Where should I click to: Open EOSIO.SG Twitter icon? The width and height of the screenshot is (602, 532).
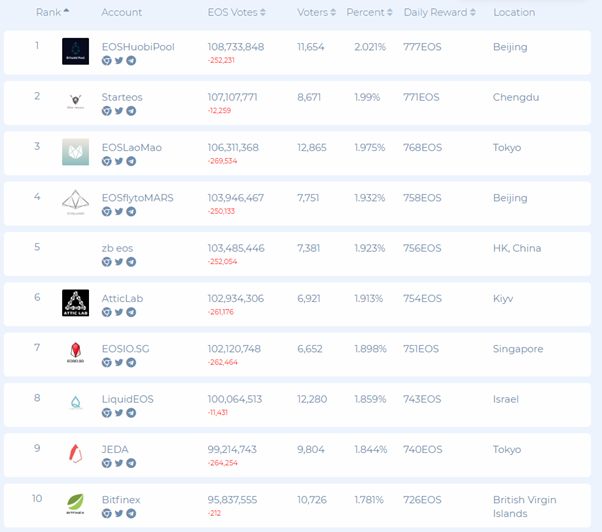(119, 362)
